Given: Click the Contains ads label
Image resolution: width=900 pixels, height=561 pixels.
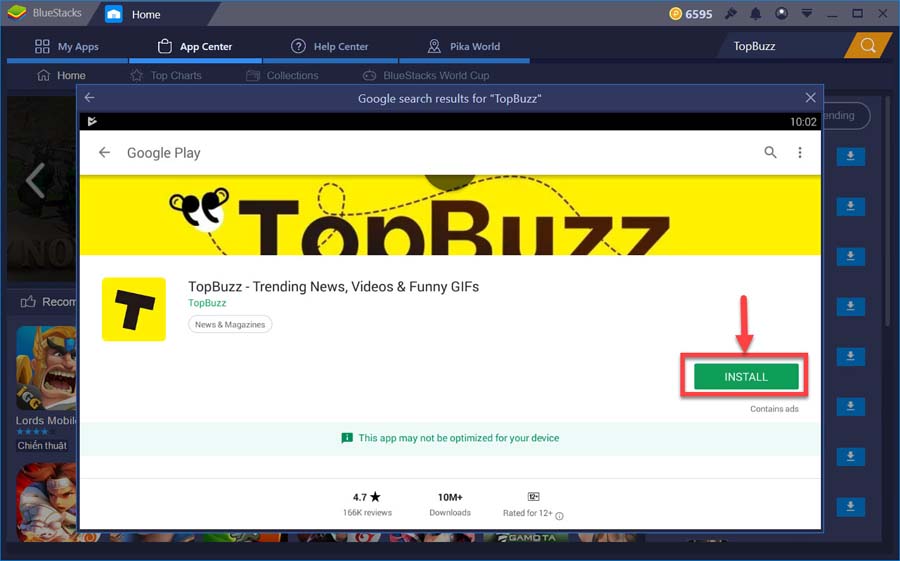Looking at the screenshot, I should tap(774, 409).
